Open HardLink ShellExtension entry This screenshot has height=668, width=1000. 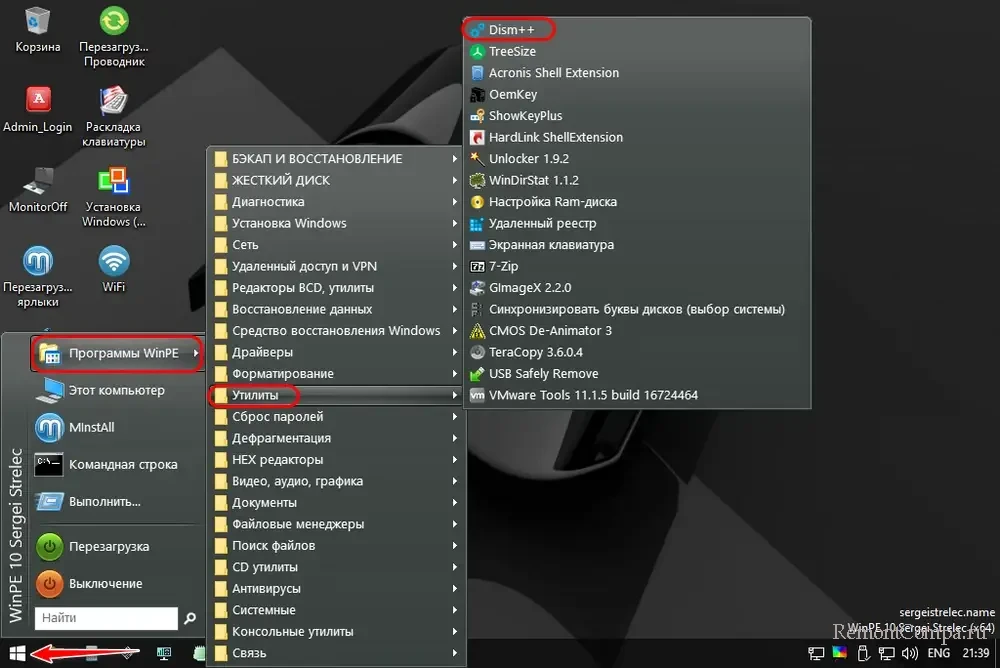tap(637, 137)
